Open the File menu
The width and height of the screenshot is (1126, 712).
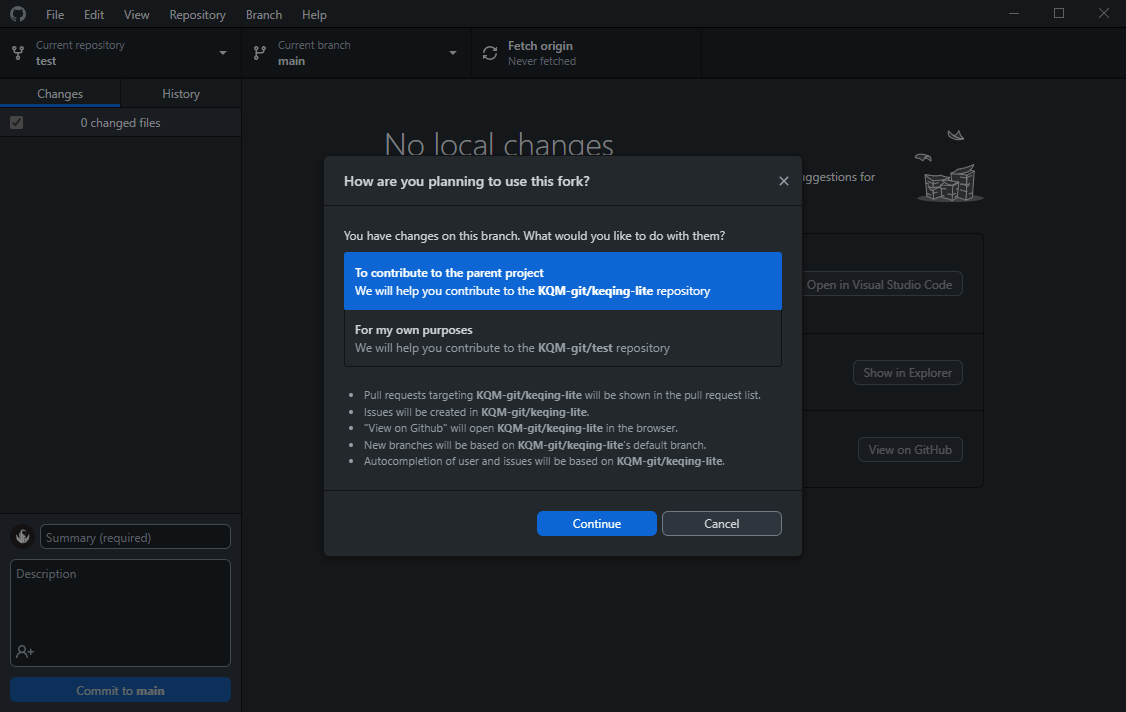point(55,15)
